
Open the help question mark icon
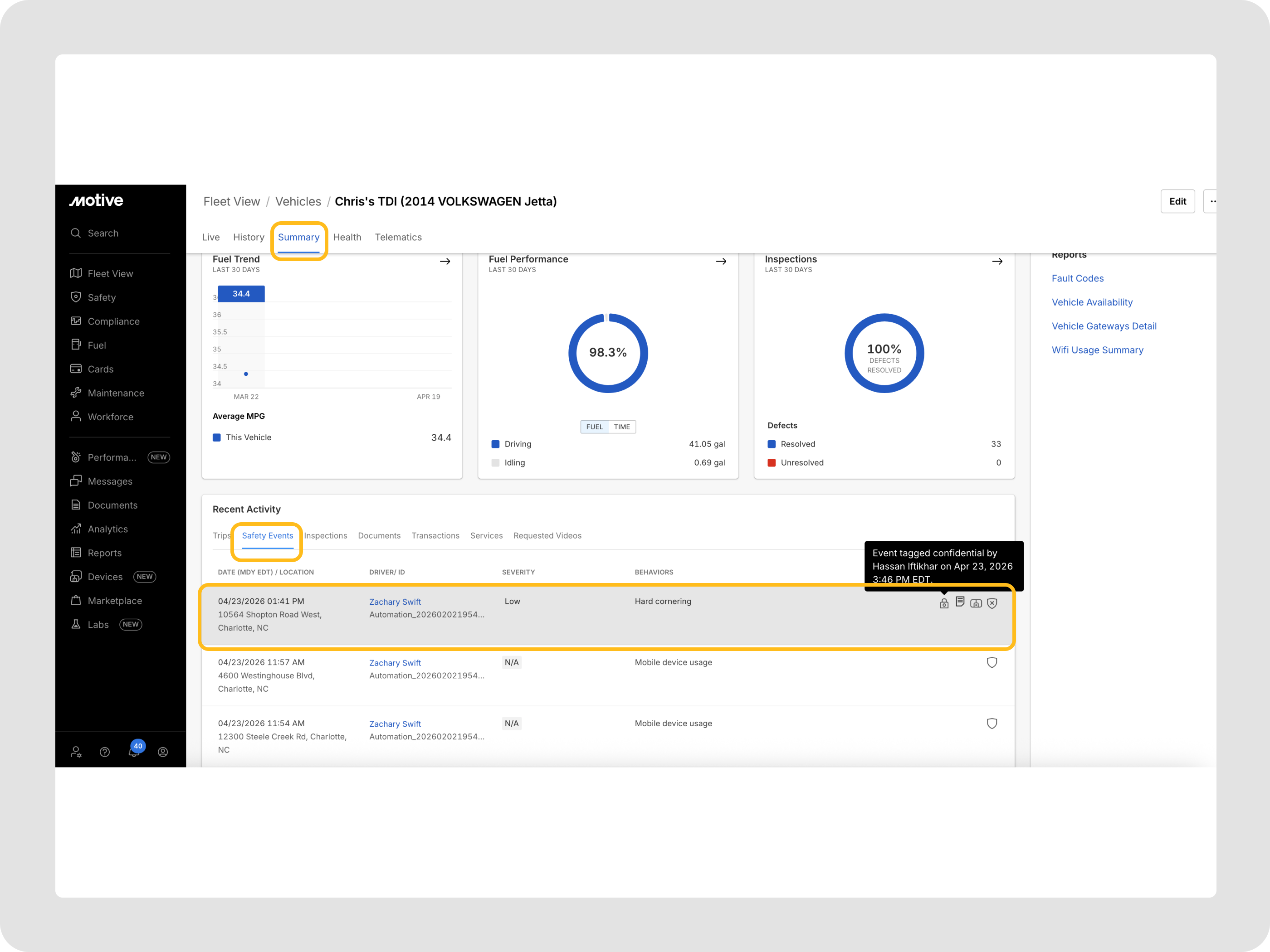click(x=104, y=752)
